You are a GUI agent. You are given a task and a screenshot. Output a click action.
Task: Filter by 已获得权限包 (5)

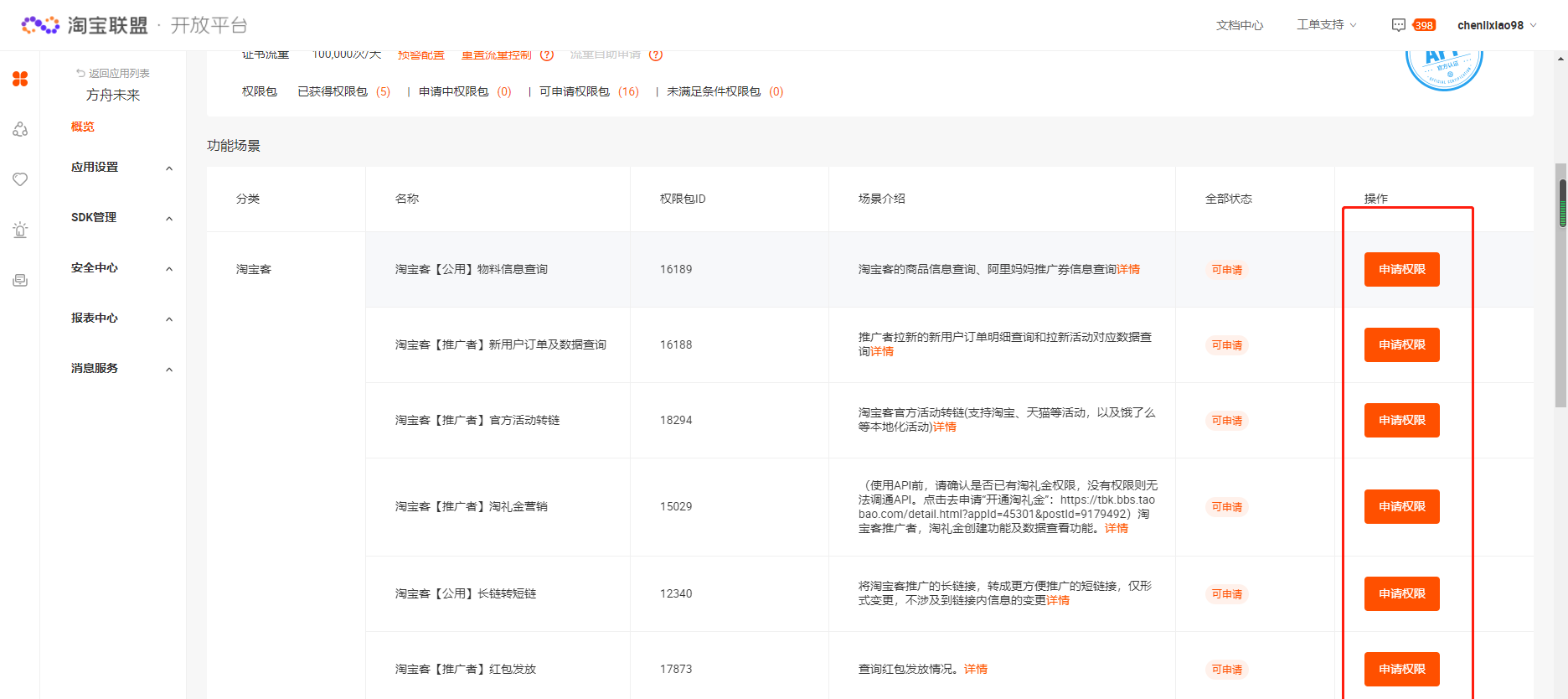pyautogui.click(x=344, y=91)
